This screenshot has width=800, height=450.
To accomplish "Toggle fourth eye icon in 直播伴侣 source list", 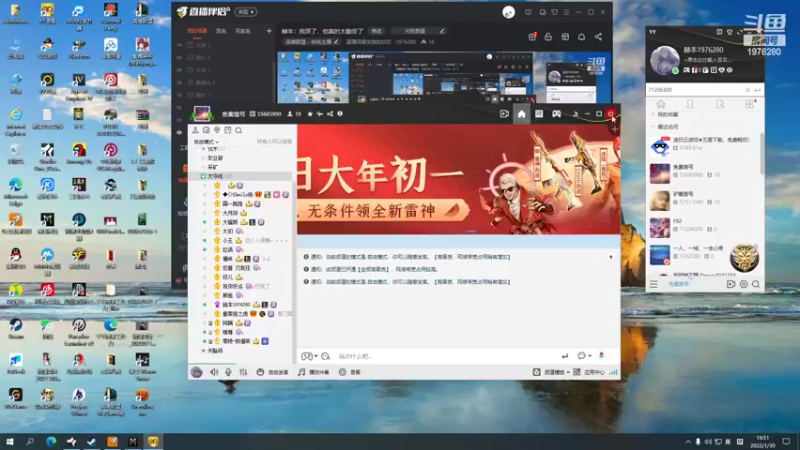I will tap(179, 82).
